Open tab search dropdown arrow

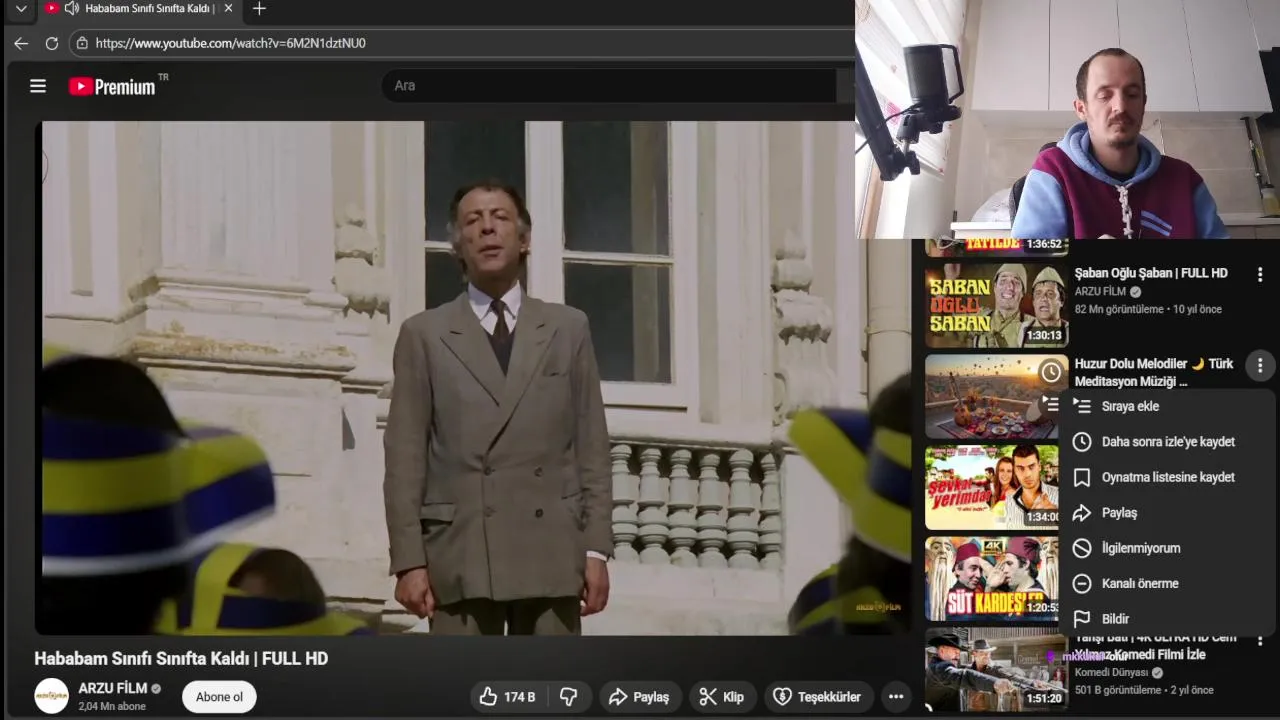pyautogui.click(x=21, y=9)
